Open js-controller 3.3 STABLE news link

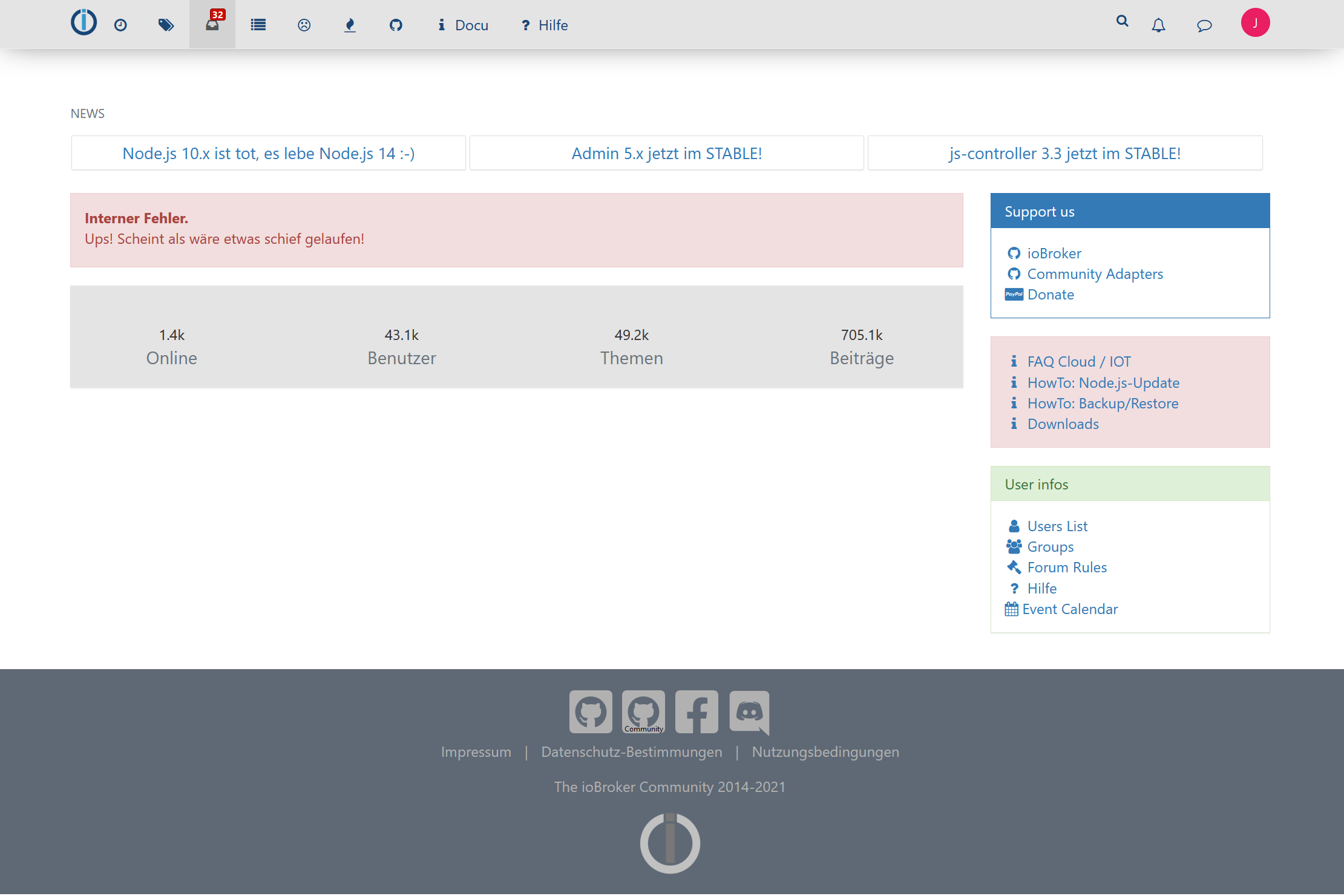(x=1064, y=153)
